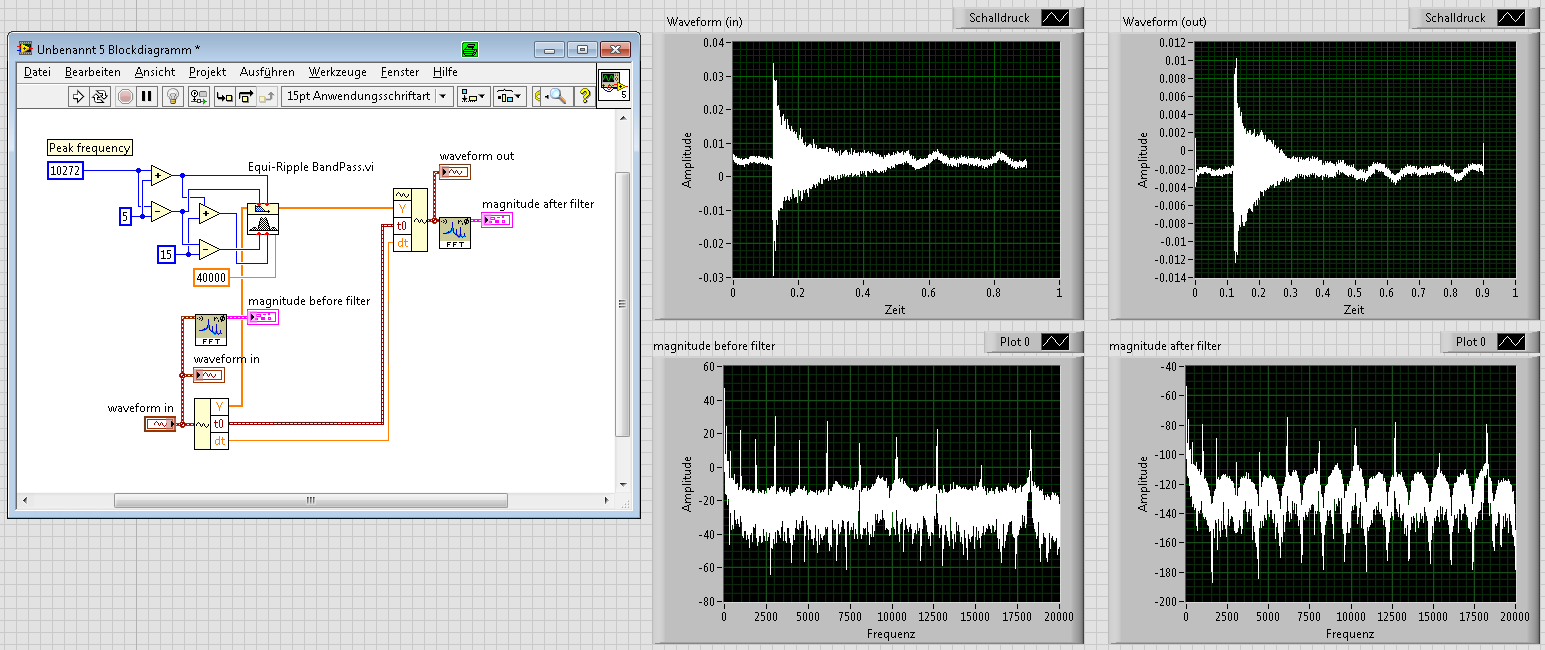Image resolution: width=1545 pixels, height=650 pixels.
Task: Abort execution with the red stop button
Action: coord(125,96)
